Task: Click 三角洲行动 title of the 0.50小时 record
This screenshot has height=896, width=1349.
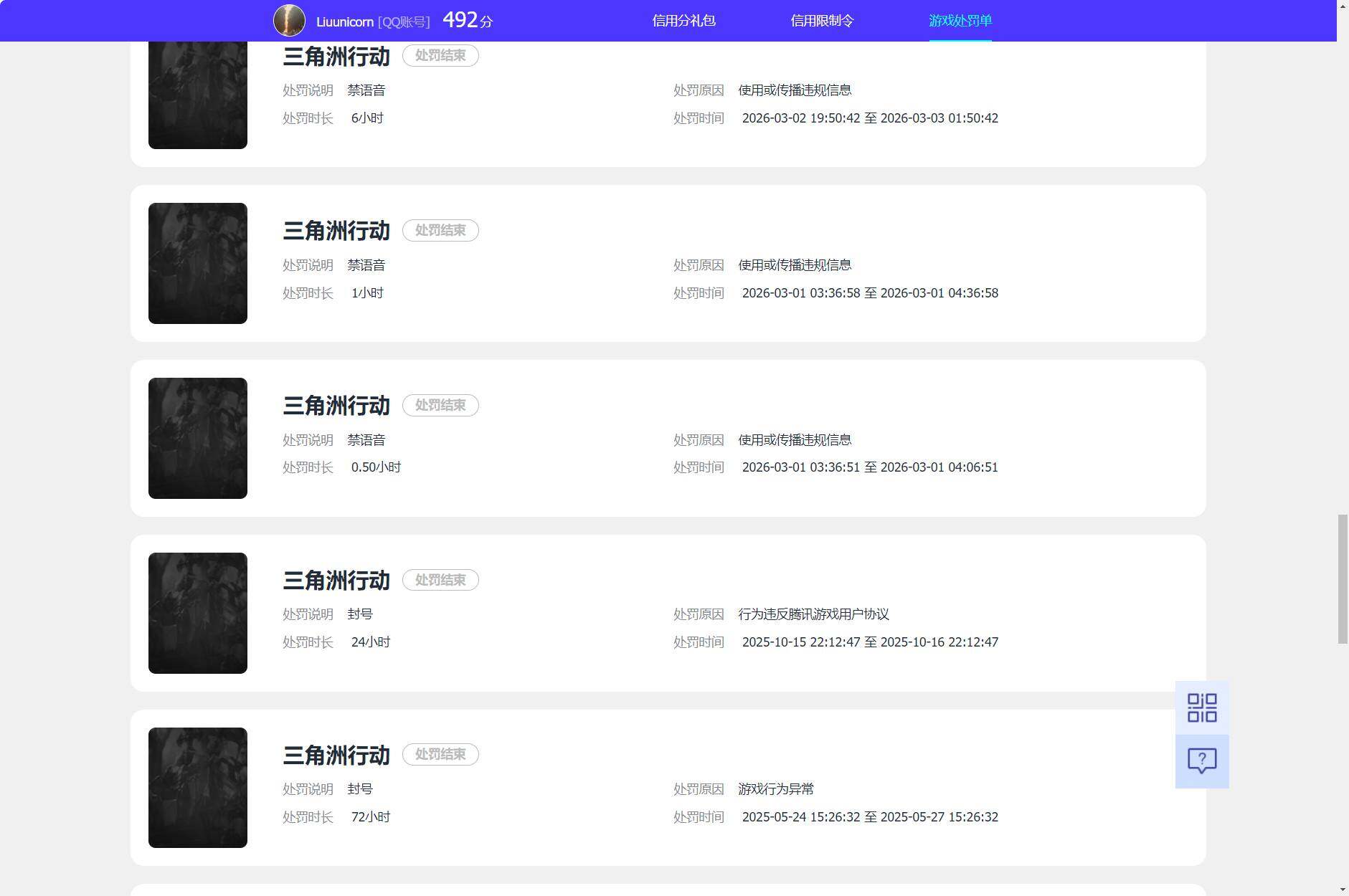Action: [336, 406]
